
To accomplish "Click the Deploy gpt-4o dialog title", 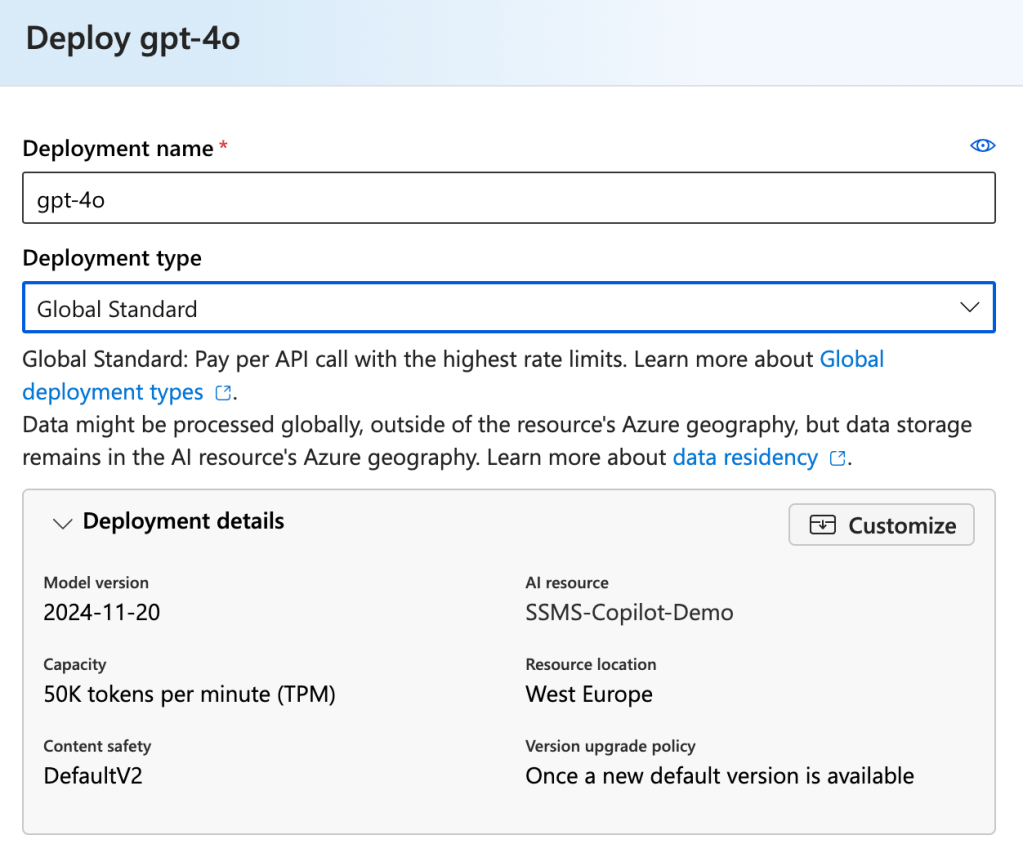I will tap(133, 40).
